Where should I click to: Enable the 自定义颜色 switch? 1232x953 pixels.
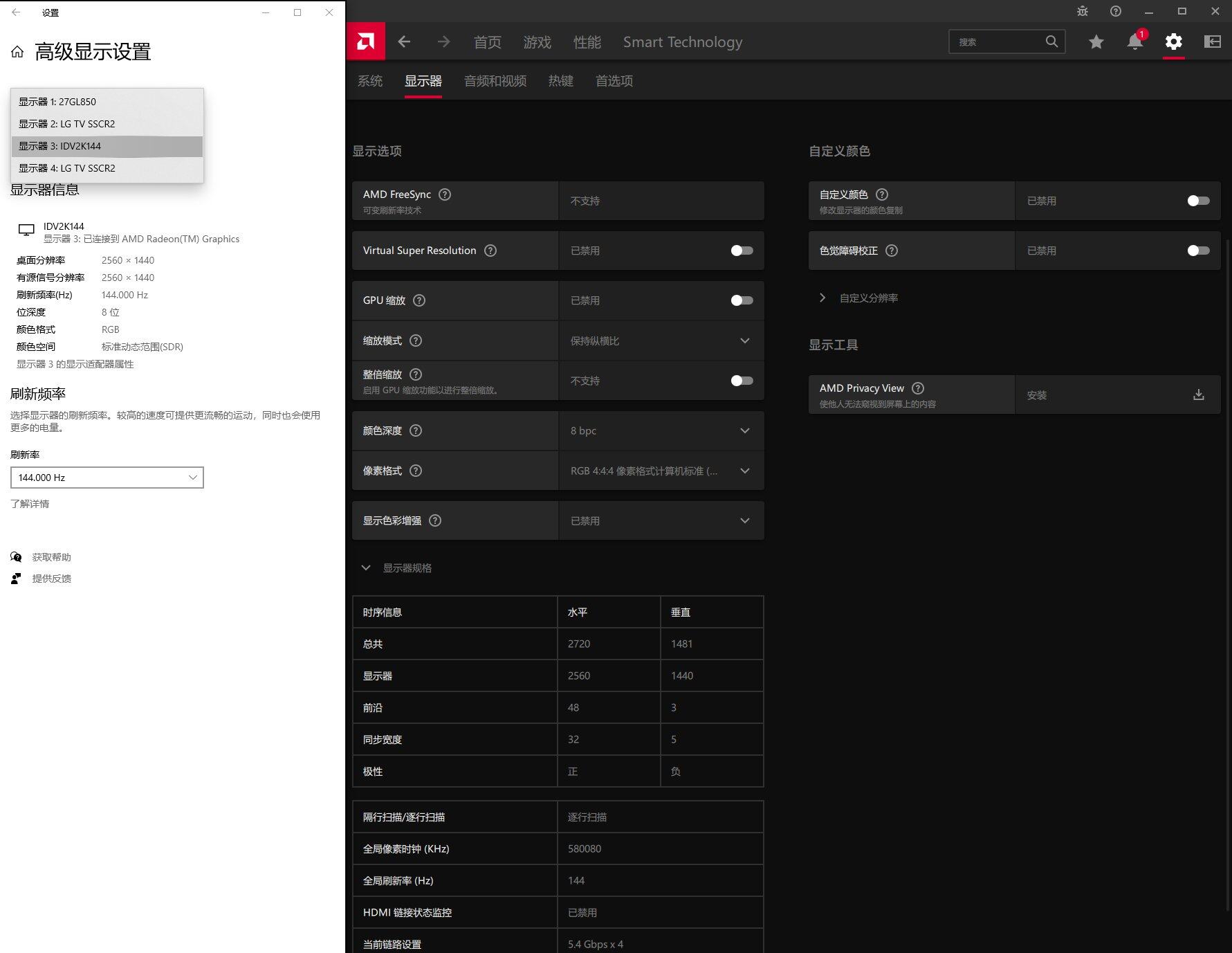click(x=1198, y=201)
